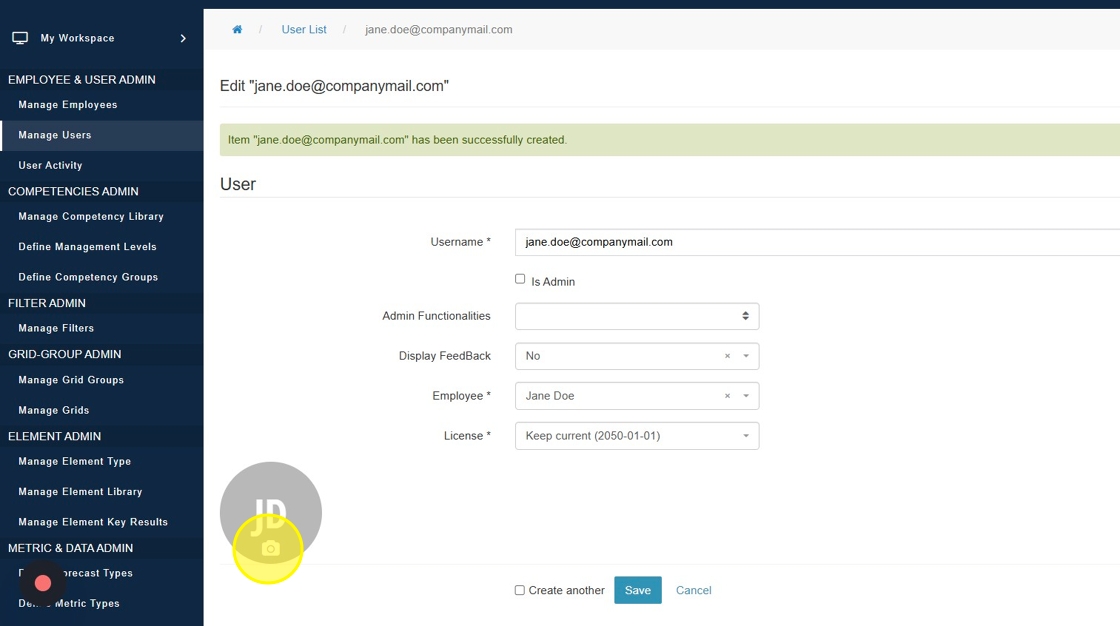Click the Save button
Viewport: 1120px width, 626px height.
click(637, 590)
